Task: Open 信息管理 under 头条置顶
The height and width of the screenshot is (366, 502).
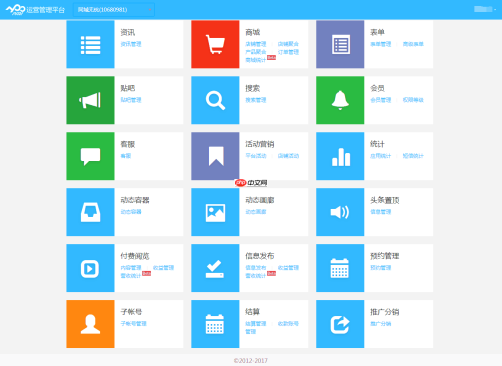Action: click(x=381, y=212)
